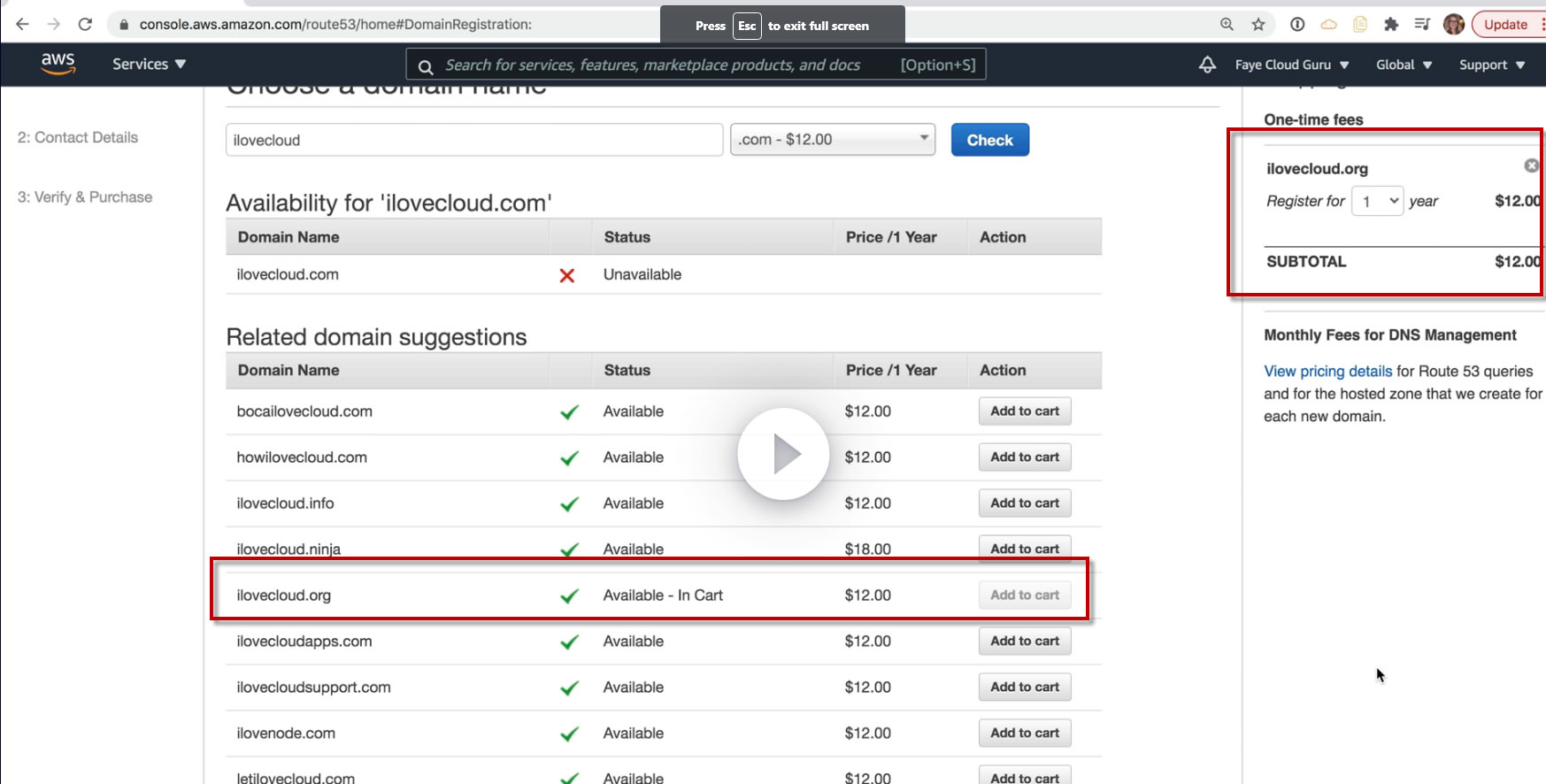Screen dimensions: 1546x784
Task: Click the ilovecloudapps.com domain name
Action: [x=304, y=642]
